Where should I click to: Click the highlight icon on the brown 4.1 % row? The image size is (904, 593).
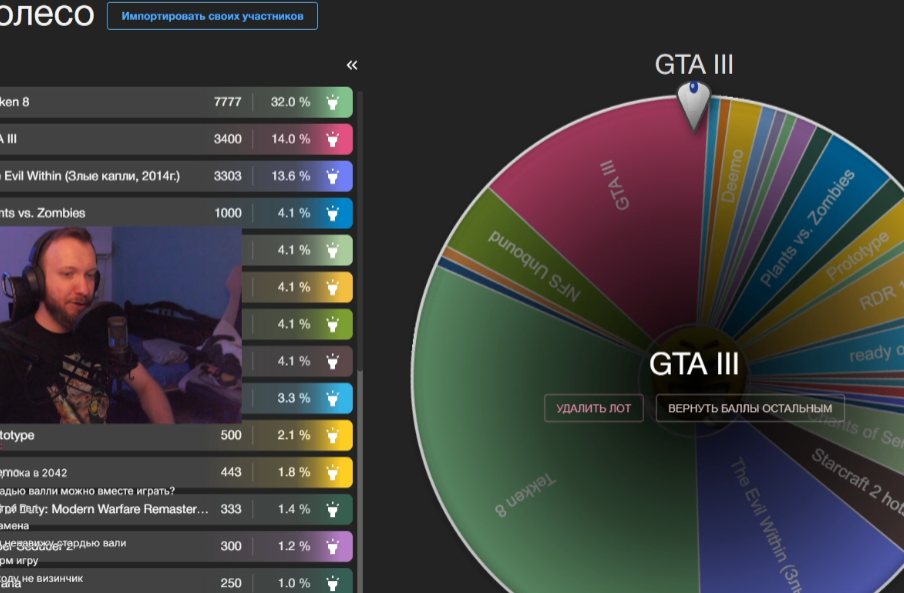tap(333, 361)
